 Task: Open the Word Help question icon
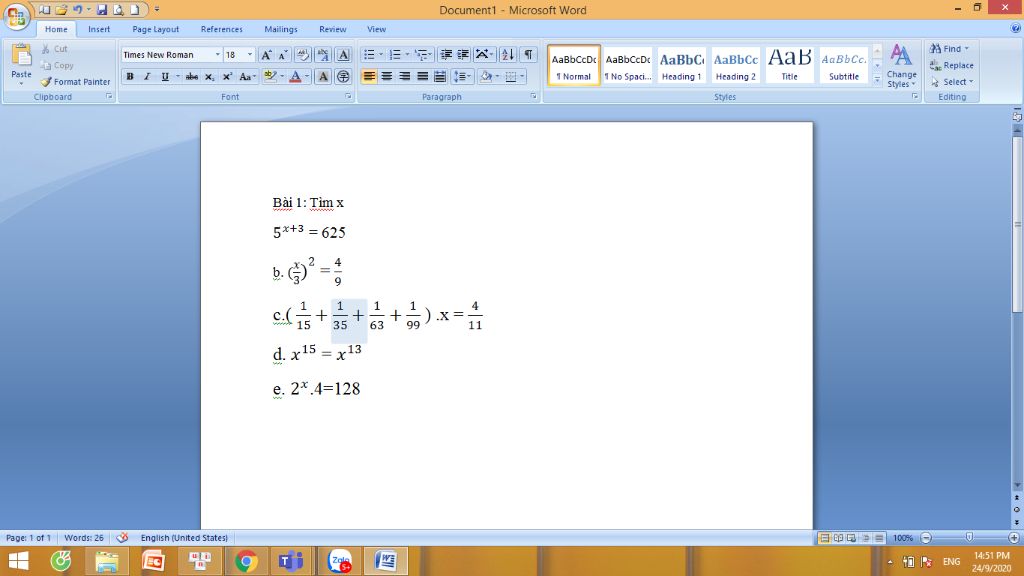coord(1016,28)
